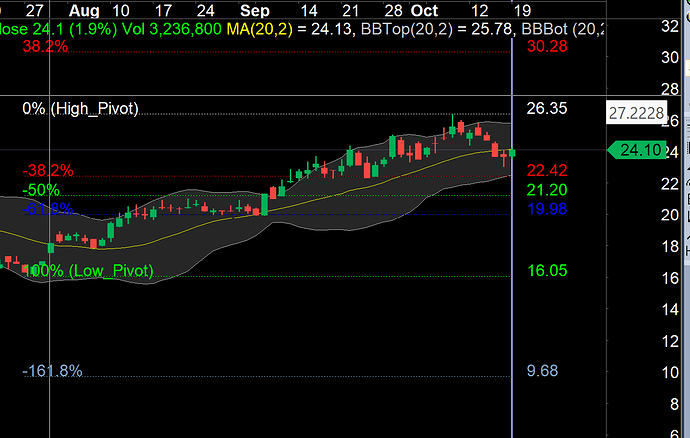Click the Aug month label on date axis
Viewport: 690px width, 438px height.
click(84, 10)
